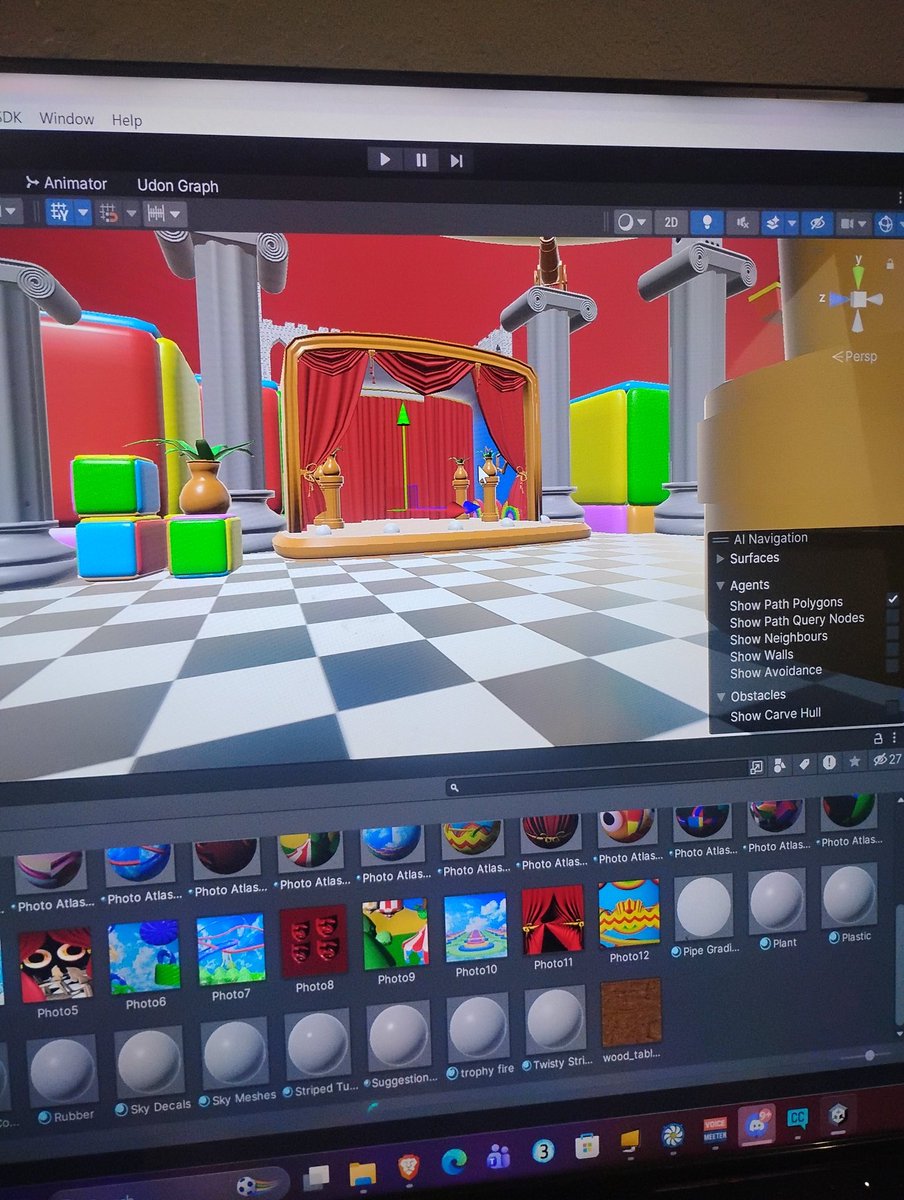The image size is (904, 1200).
Task: Open search in new window icon
Action: pyautogui.click(x=756, y=766)
